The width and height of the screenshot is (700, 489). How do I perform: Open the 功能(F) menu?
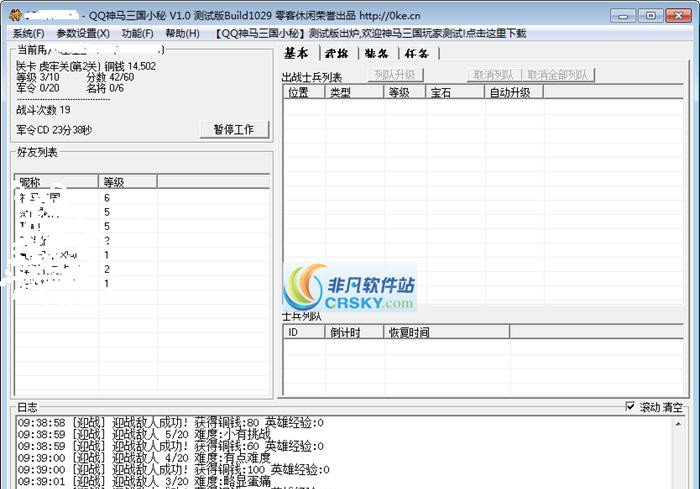point(138,33)
